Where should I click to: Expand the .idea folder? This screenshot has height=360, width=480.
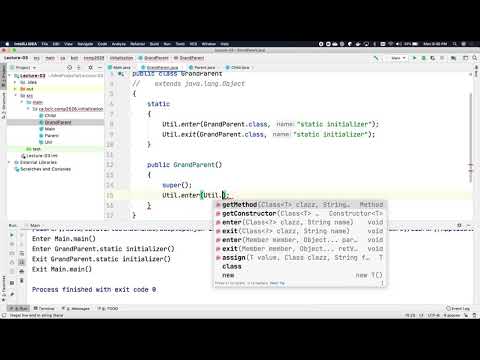pos(15,82)
